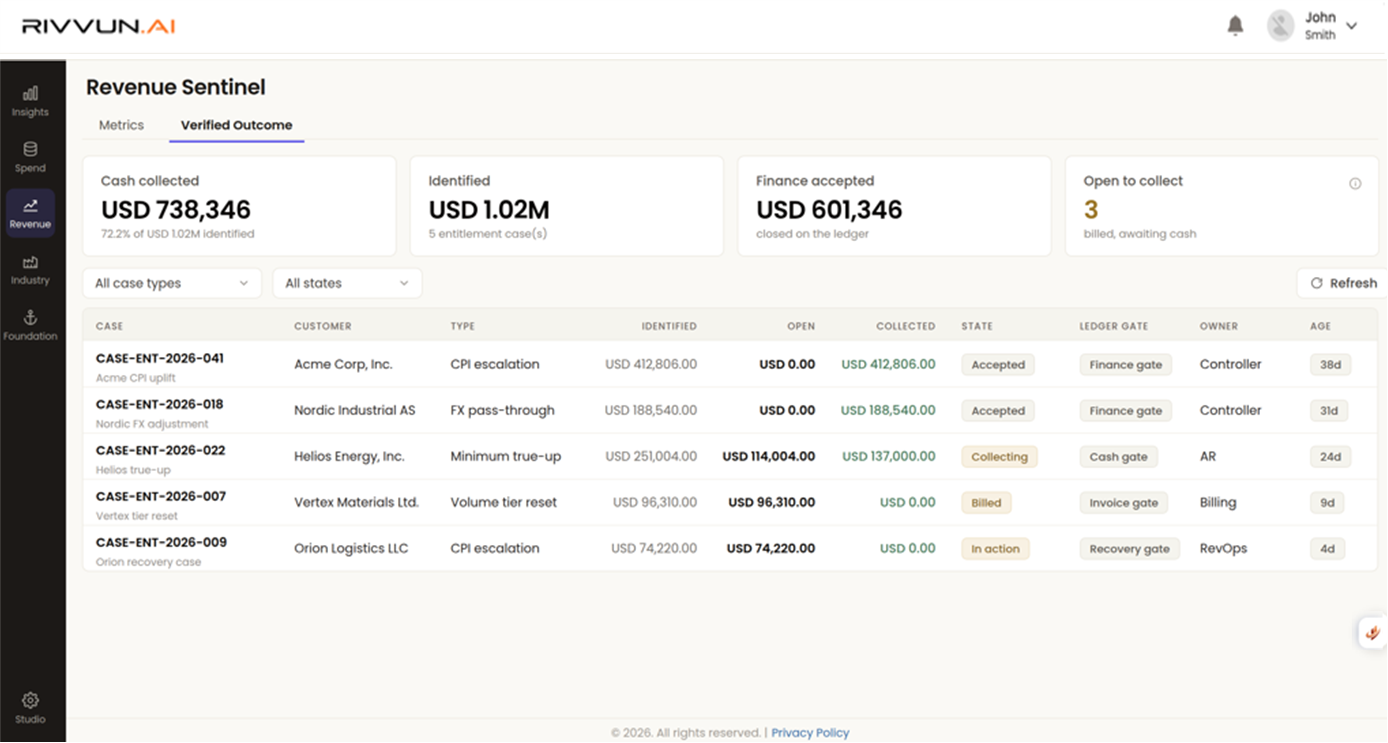Click the TYPE column header
This screenshot has height=743, width=1388.
(463, 326)
